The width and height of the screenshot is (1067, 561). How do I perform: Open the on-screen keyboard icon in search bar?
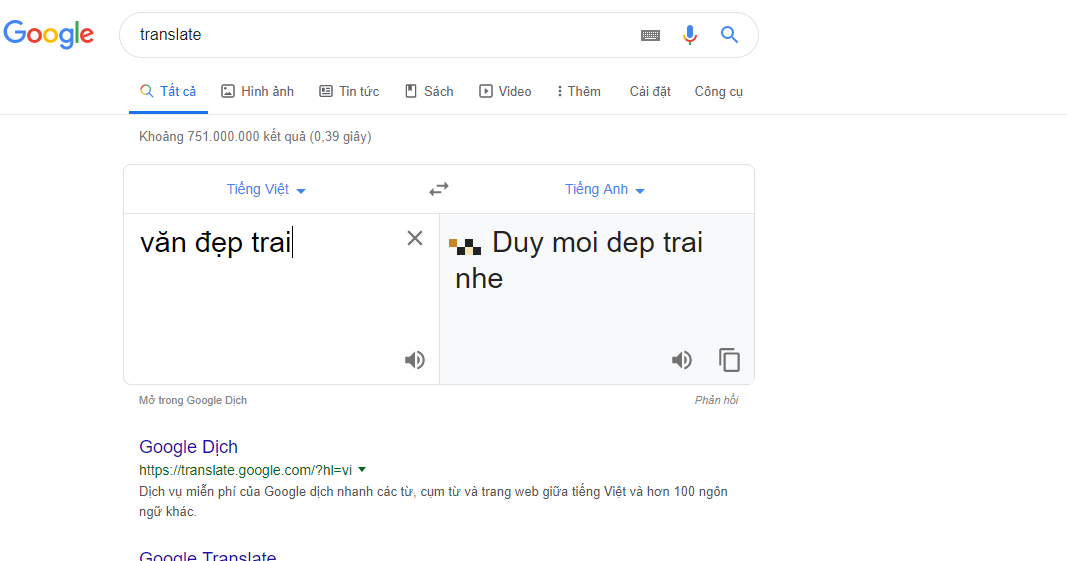click(651, 35)
